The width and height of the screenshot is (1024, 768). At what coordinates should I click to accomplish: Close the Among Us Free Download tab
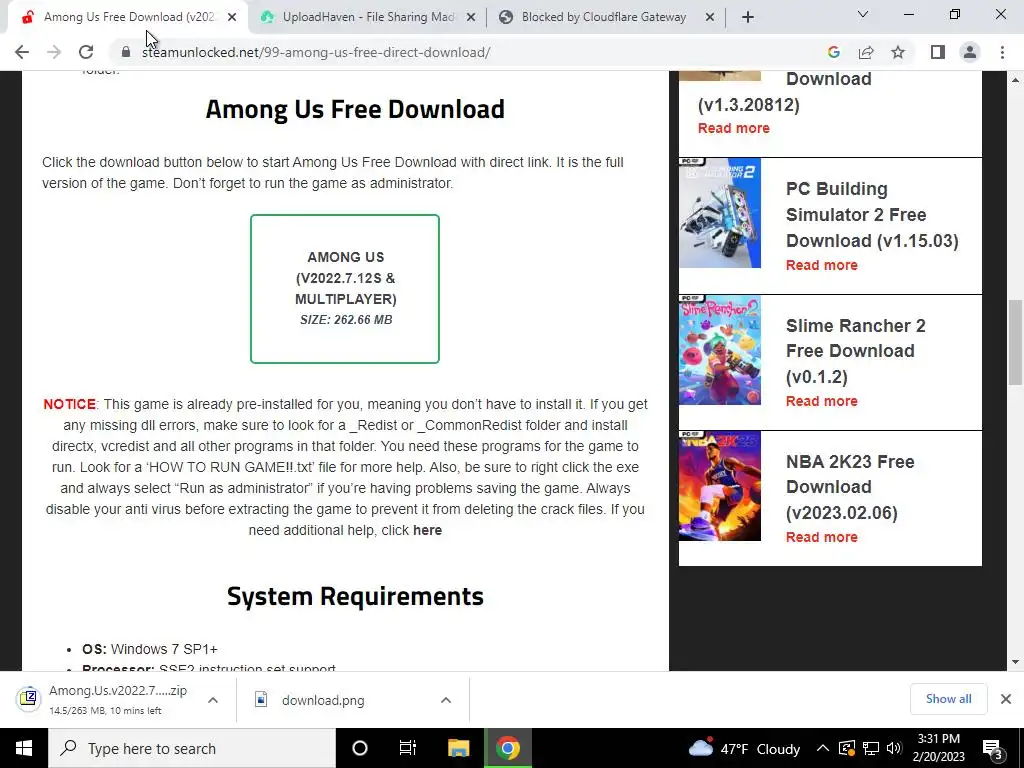[232, 18]
